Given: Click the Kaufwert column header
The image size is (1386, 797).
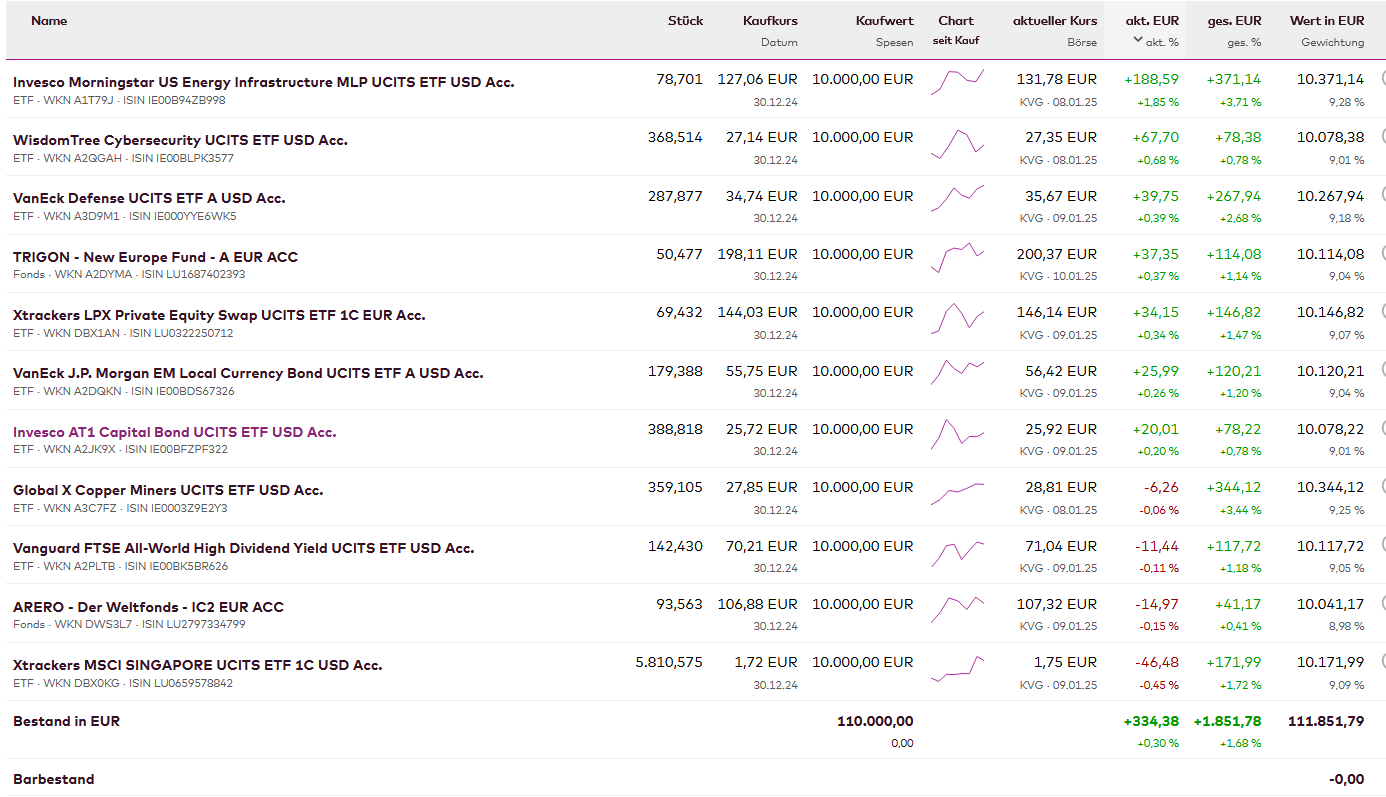Looking at the screenshot, I should click(884, 20).
